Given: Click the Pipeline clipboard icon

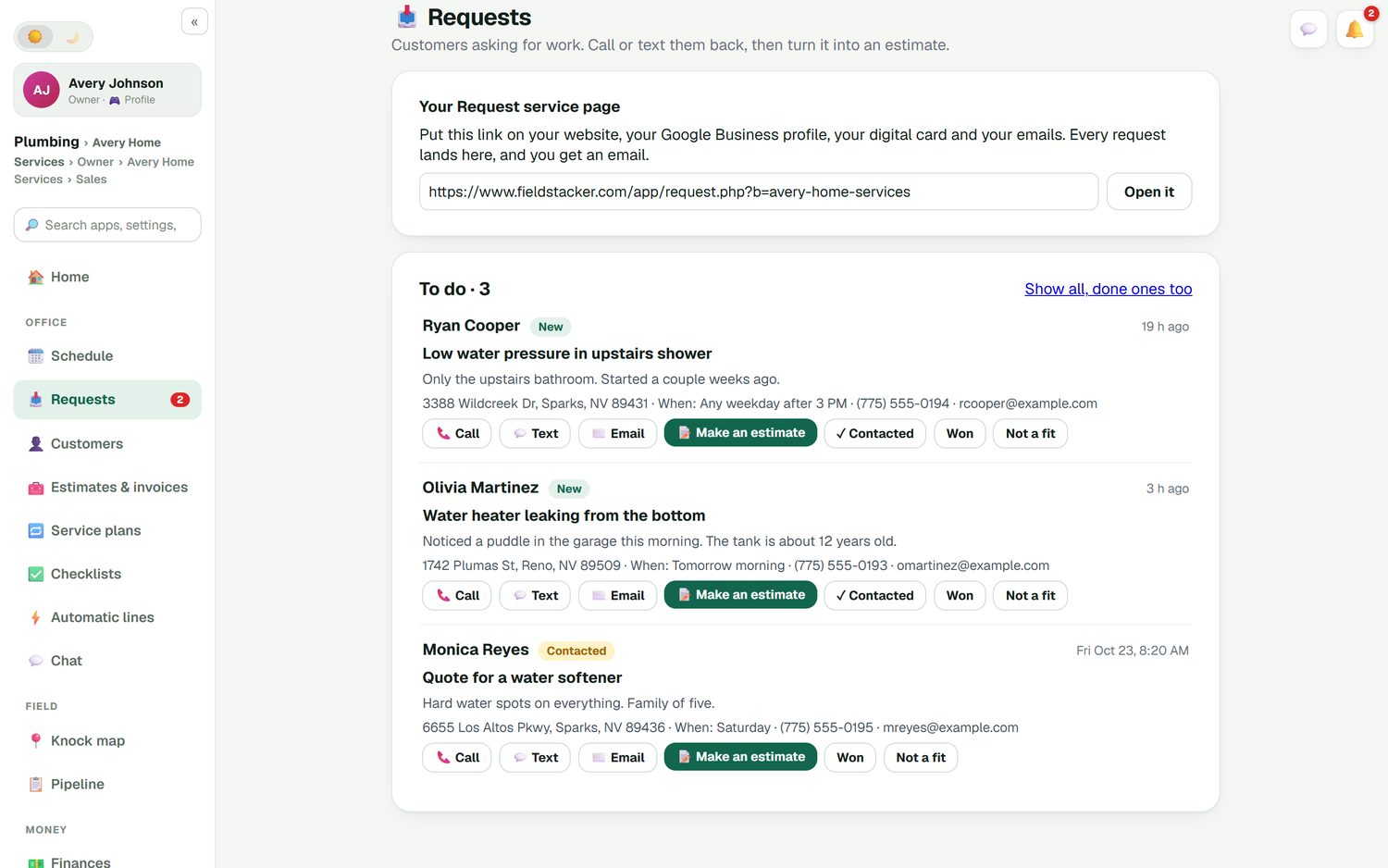Looking at the screenshot, I should [36, 785].
